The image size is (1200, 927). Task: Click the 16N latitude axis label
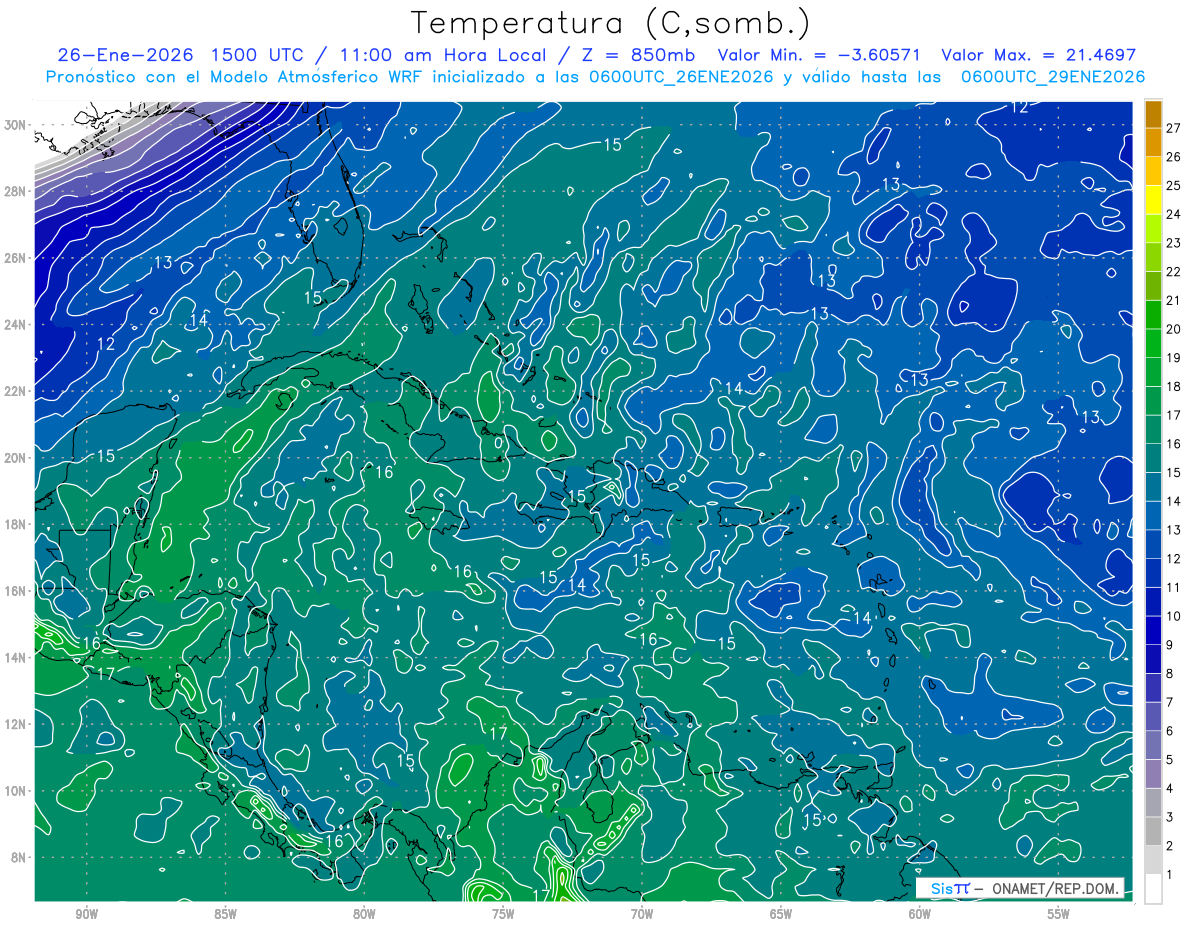click(x=16, y=591)
